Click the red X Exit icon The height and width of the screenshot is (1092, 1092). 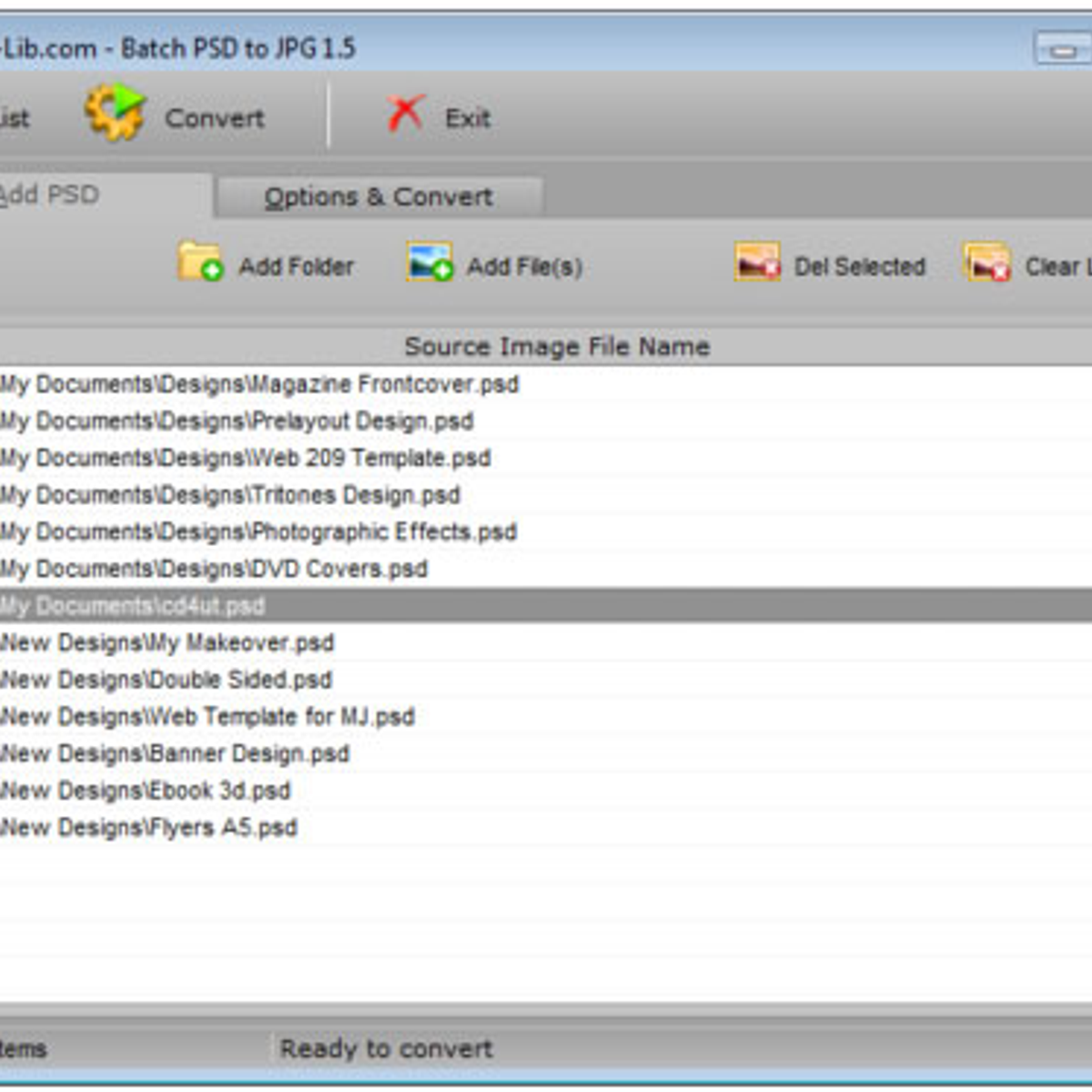[x=405, y=115]
